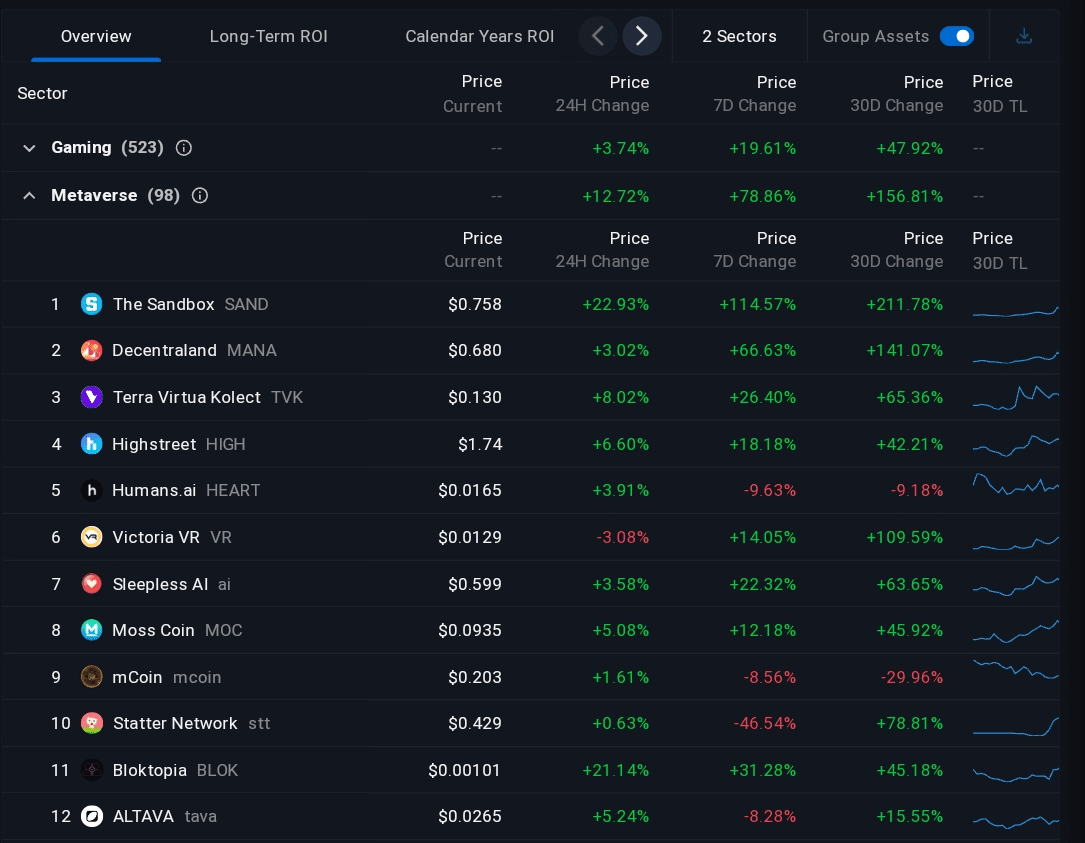Image resolution: width=1085 pixels, height=843 pixels.
Task: Click the Decentraland coin logo
Action: coord(92,350)
